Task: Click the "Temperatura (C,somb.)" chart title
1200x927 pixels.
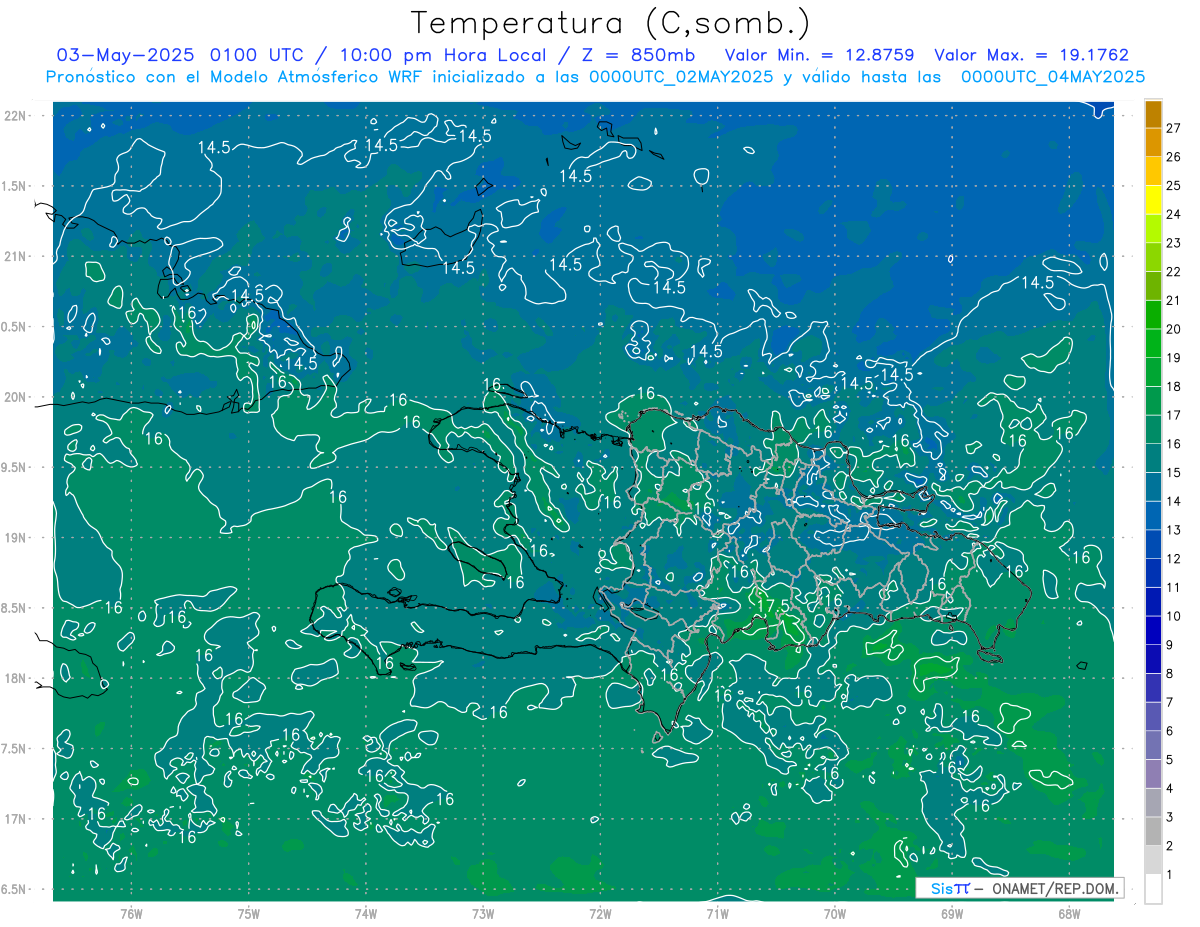Action: point(610,23)
